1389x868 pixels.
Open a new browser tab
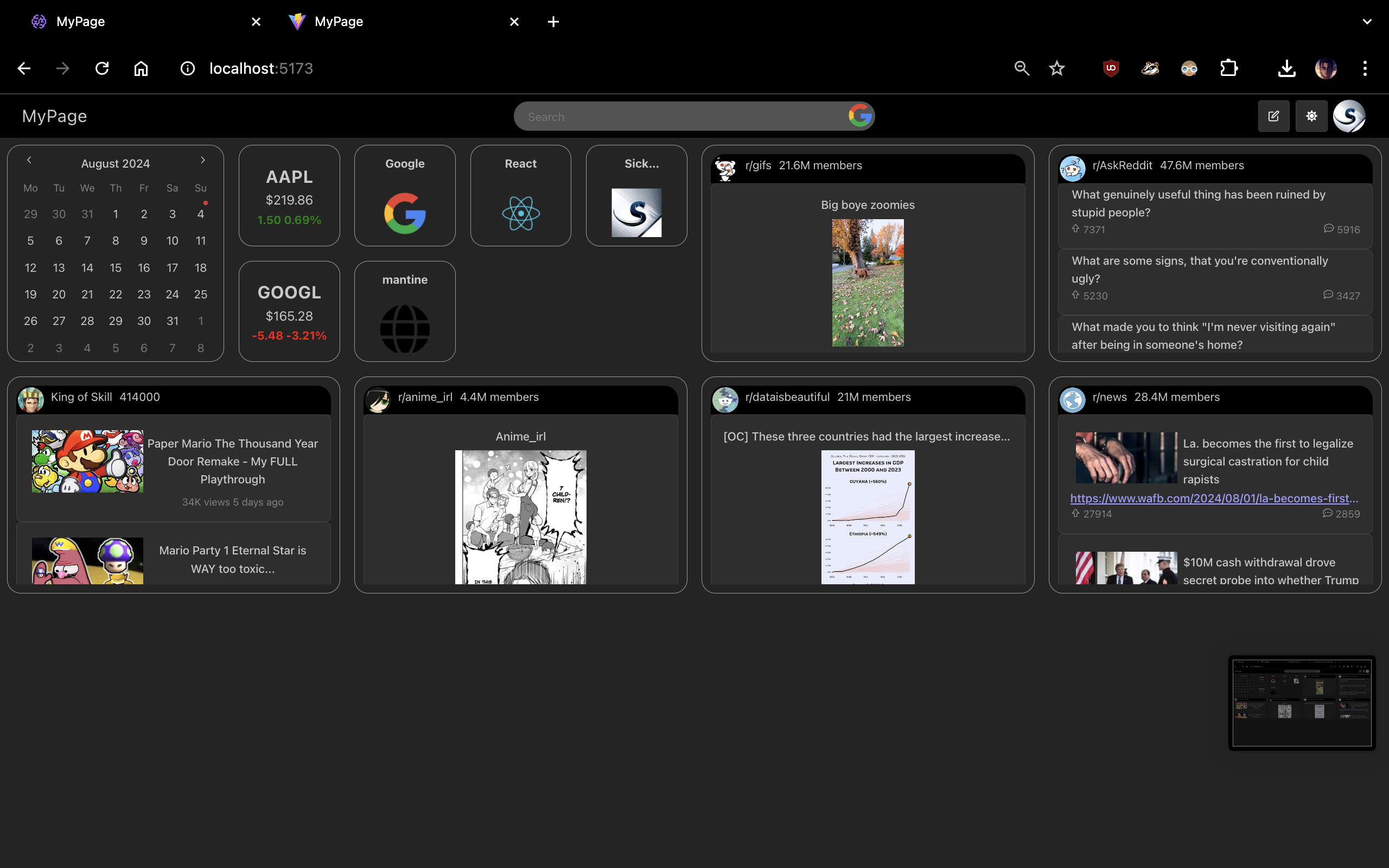pyautogui.click(x=553, y=22)
